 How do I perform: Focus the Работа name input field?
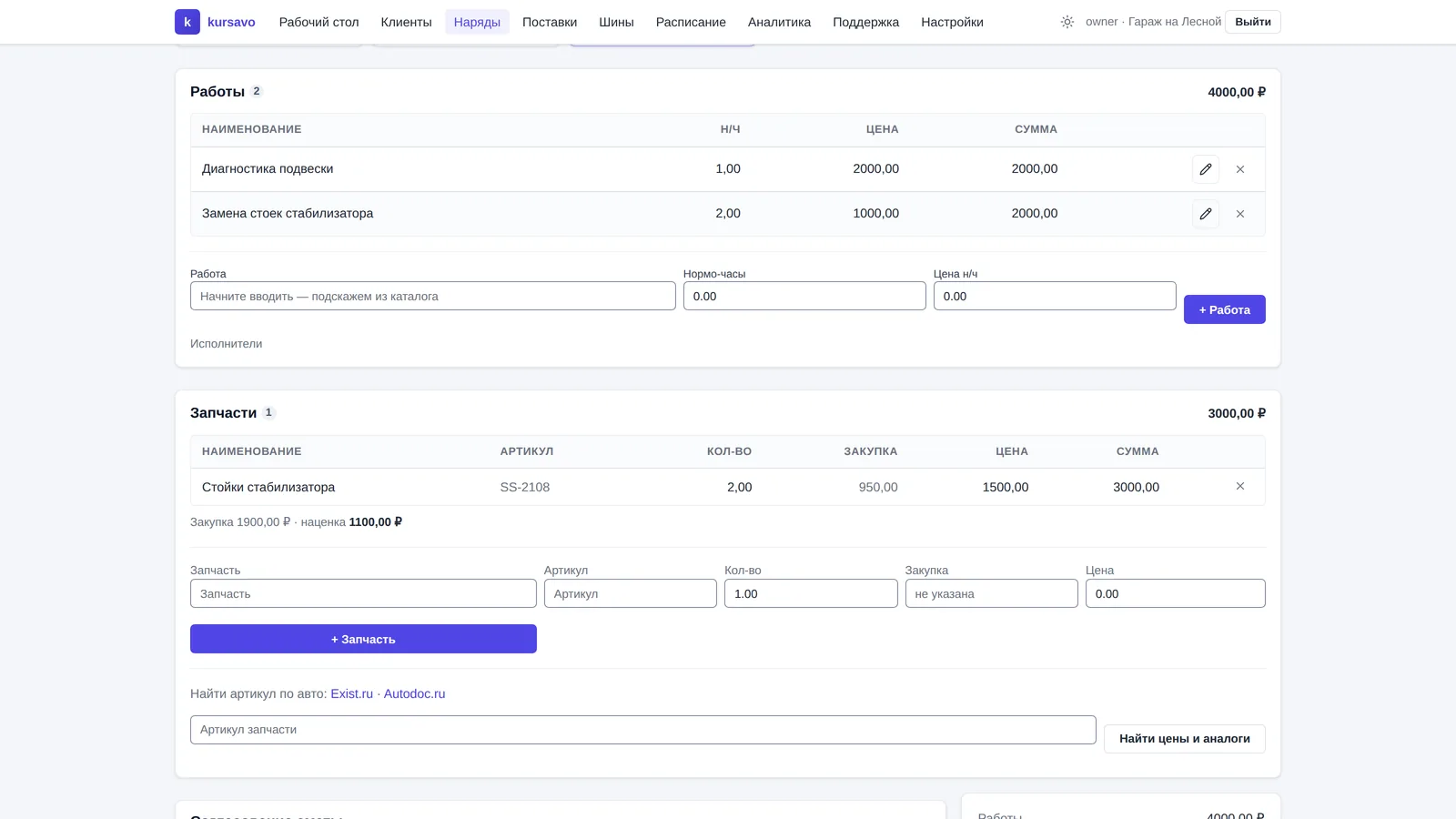(433, 296)
